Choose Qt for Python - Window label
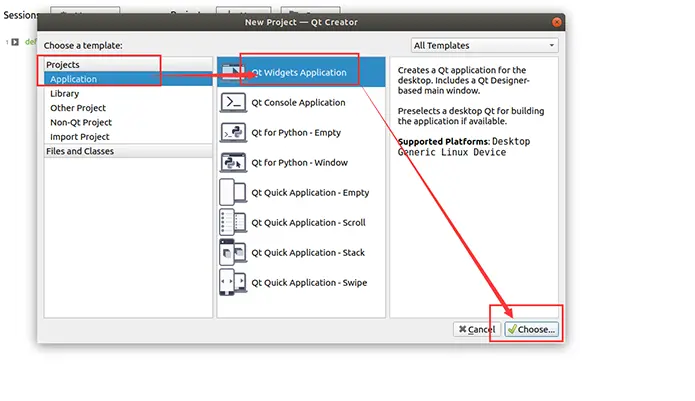This screenshot has width=695, height=401. tap(300, 163)
